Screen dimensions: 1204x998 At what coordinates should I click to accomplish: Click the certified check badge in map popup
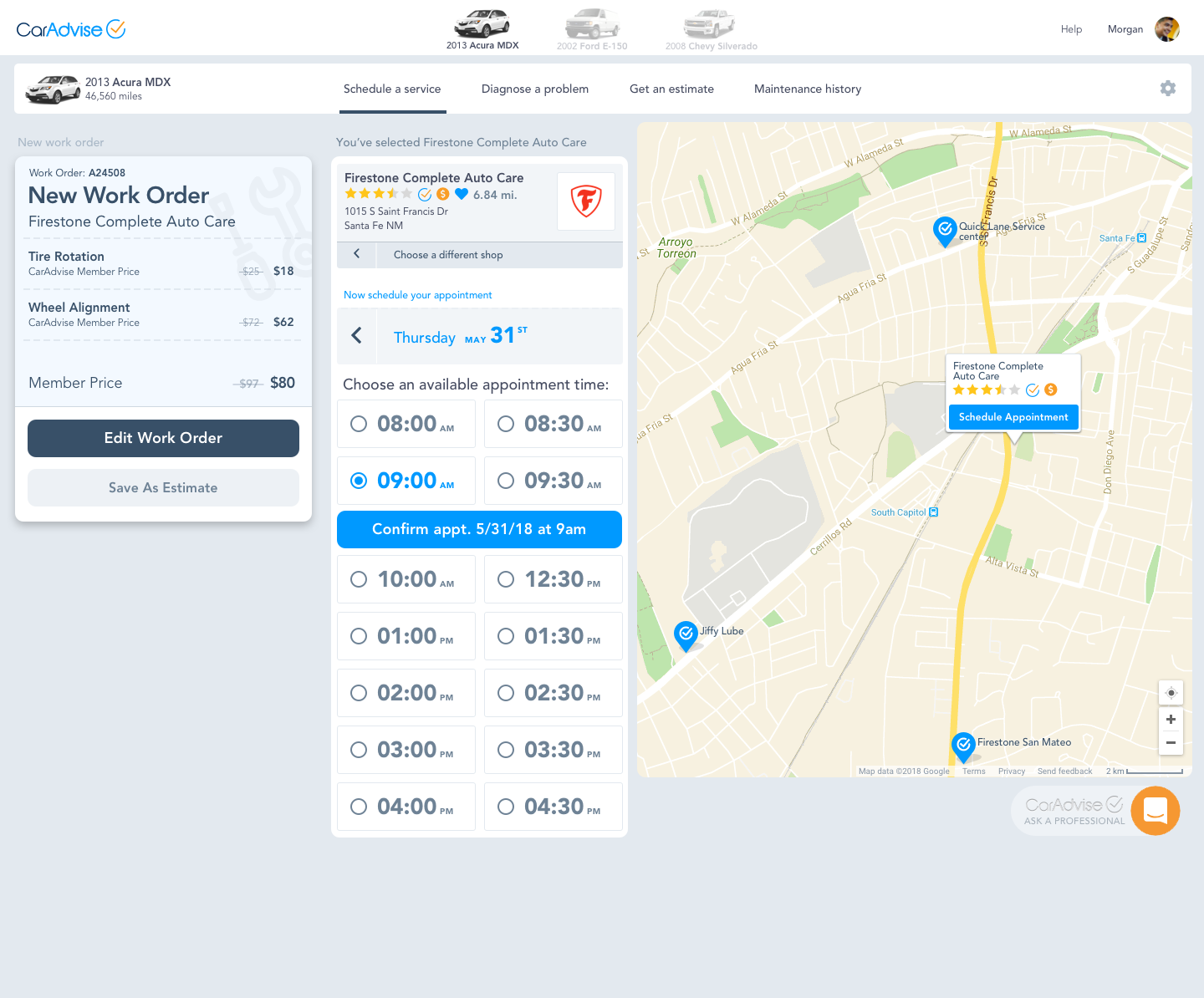click(1033, 390)
